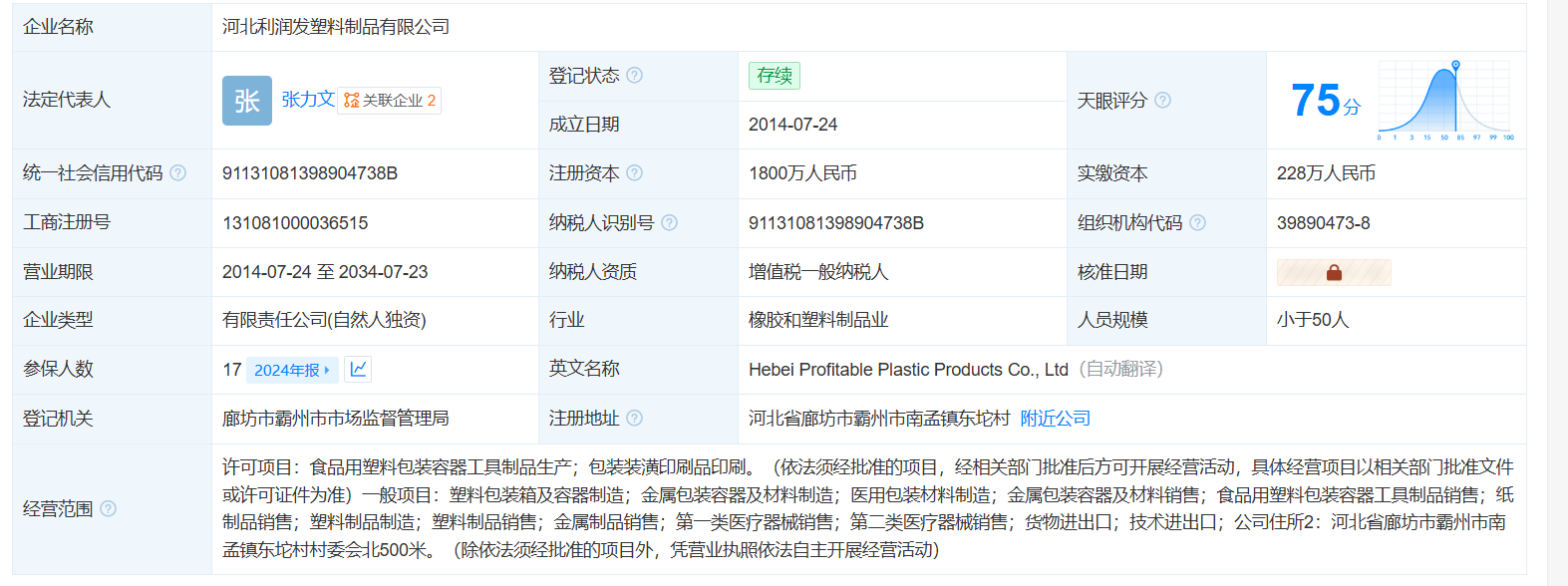This screenshot has height=586, width=1568.
Task: Open the 附近公司 link
Action: point(1056,419)
